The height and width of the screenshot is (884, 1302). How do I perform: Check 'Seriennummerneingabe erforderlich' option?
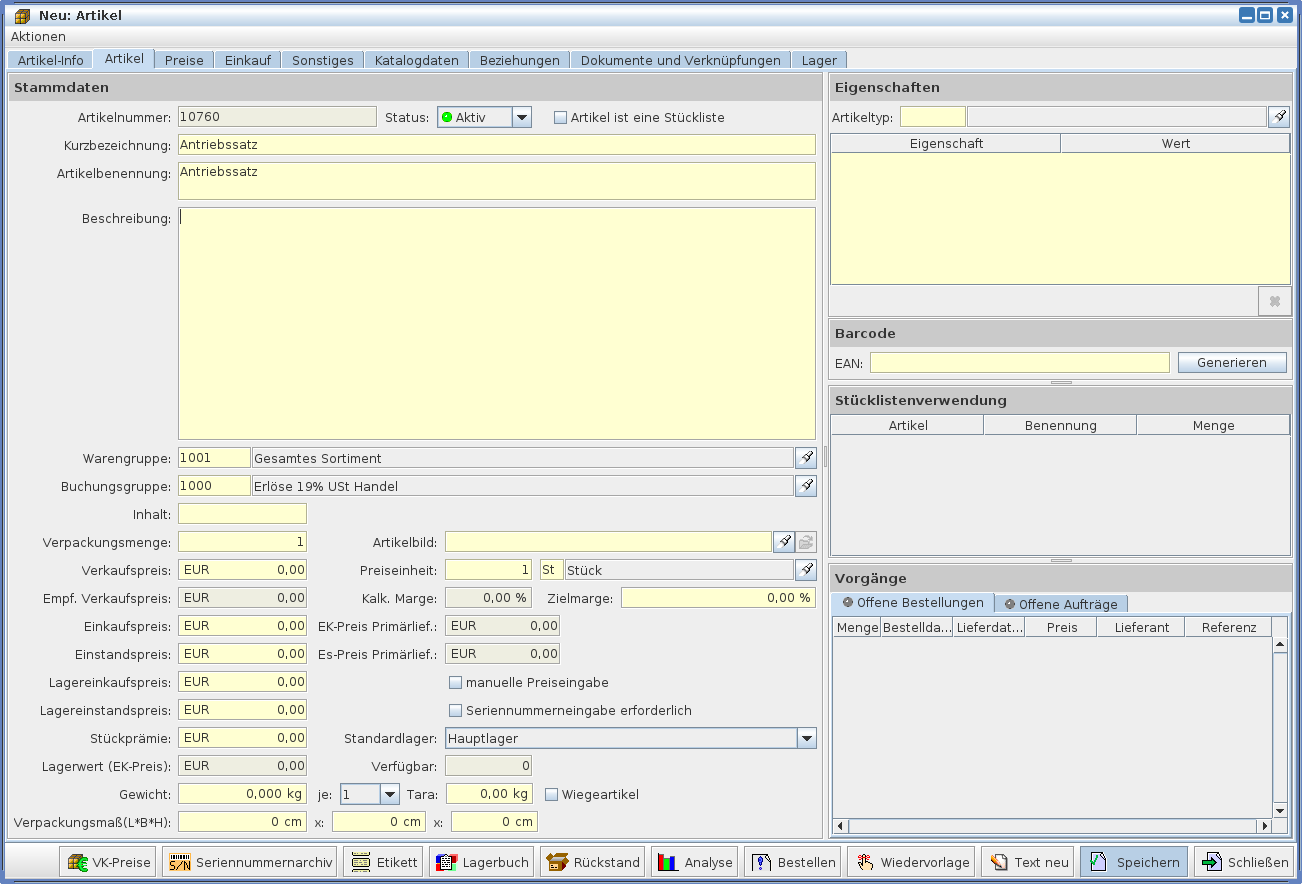[x=456, y=711]
